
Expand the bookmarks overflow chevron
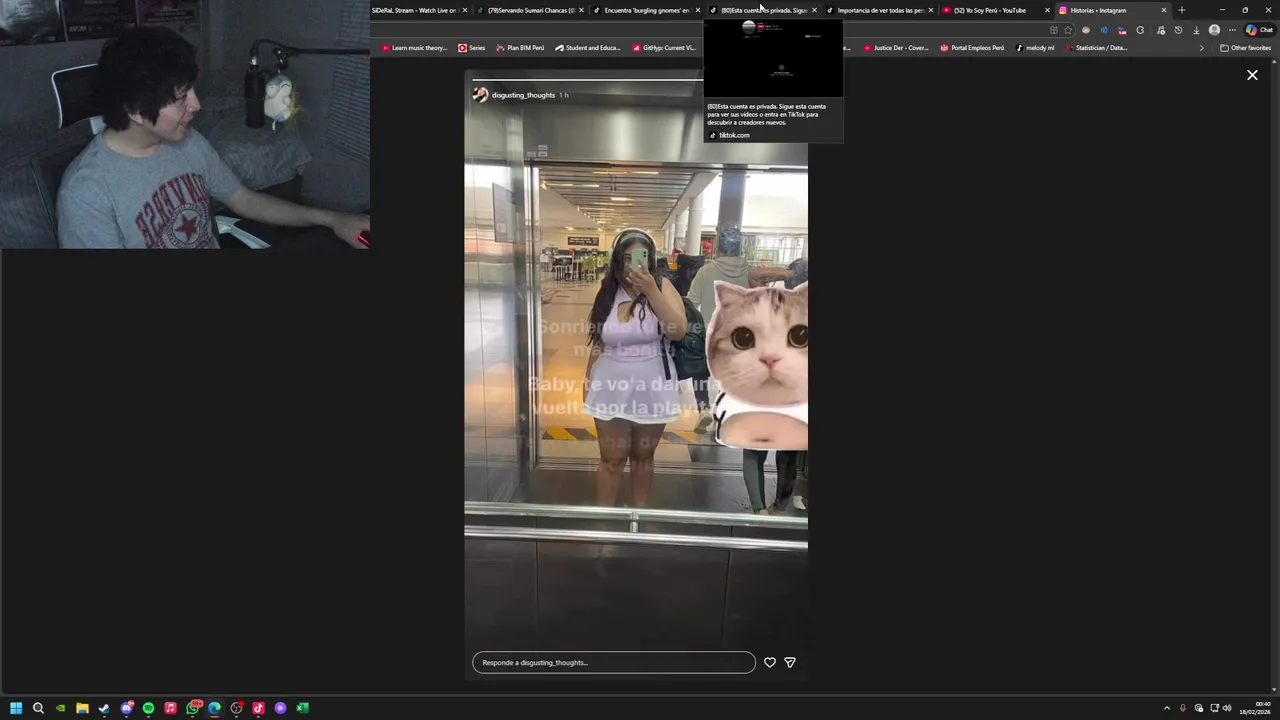tap(1202, 48)
